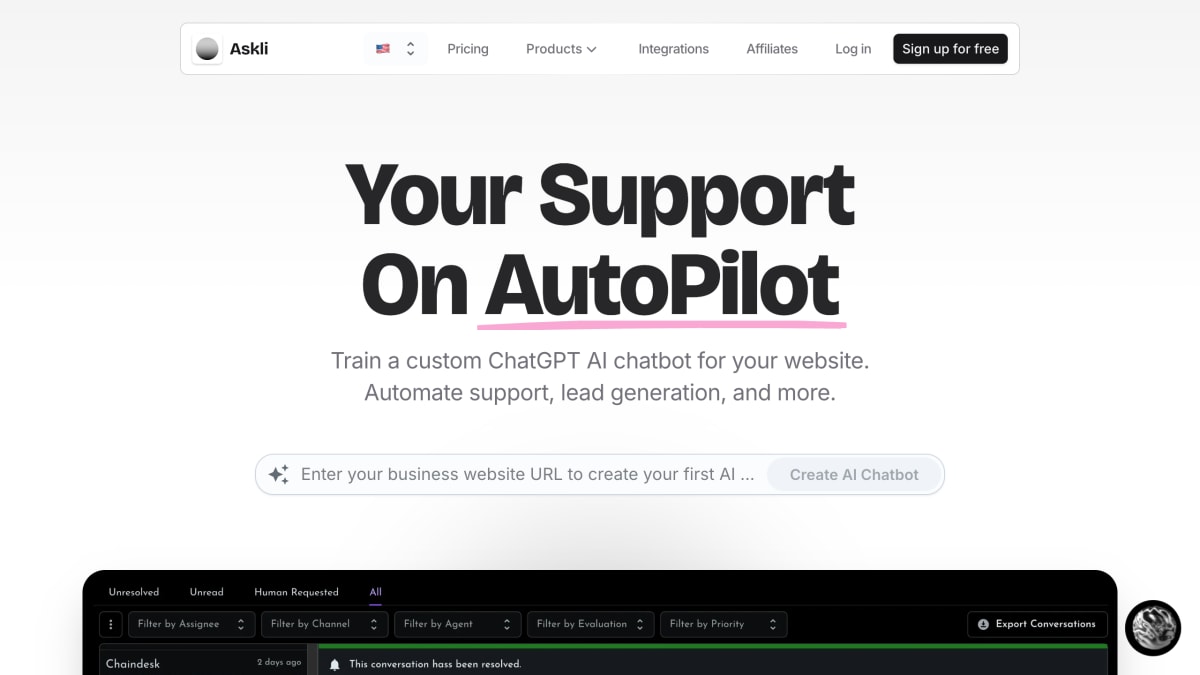Click the Askli logo sphere icon
The width and height of the screenshot is (1200, 675).
[207, 49]
